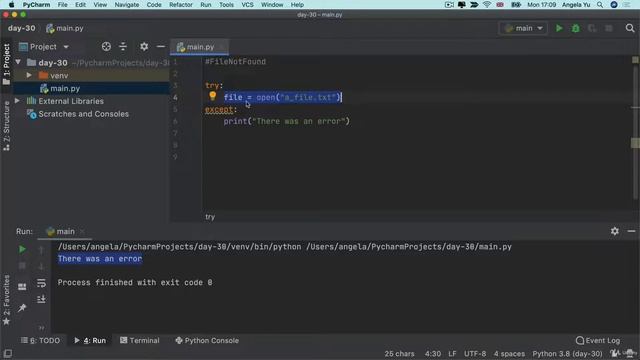
Task: Toggle soft-wrap in Run console
Action: pos(41,283)
